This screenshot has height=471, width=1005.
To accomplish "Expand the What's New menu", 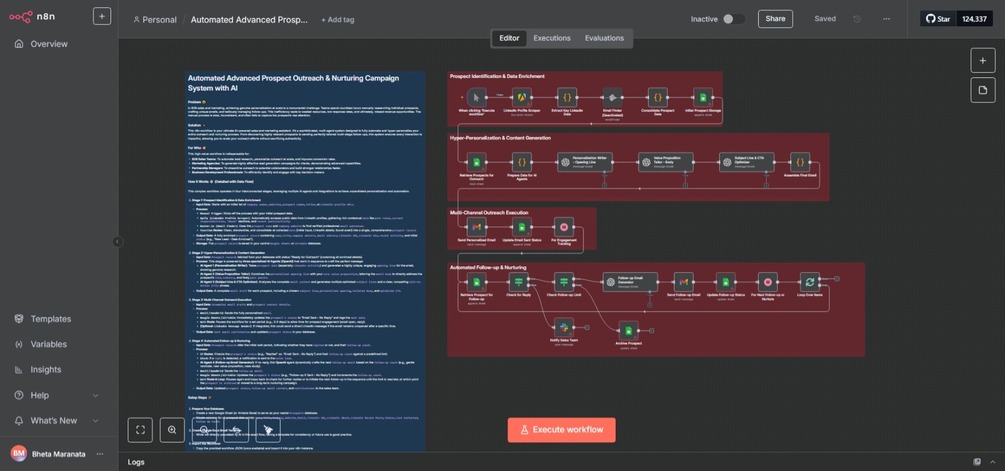I will coord(59,420).
